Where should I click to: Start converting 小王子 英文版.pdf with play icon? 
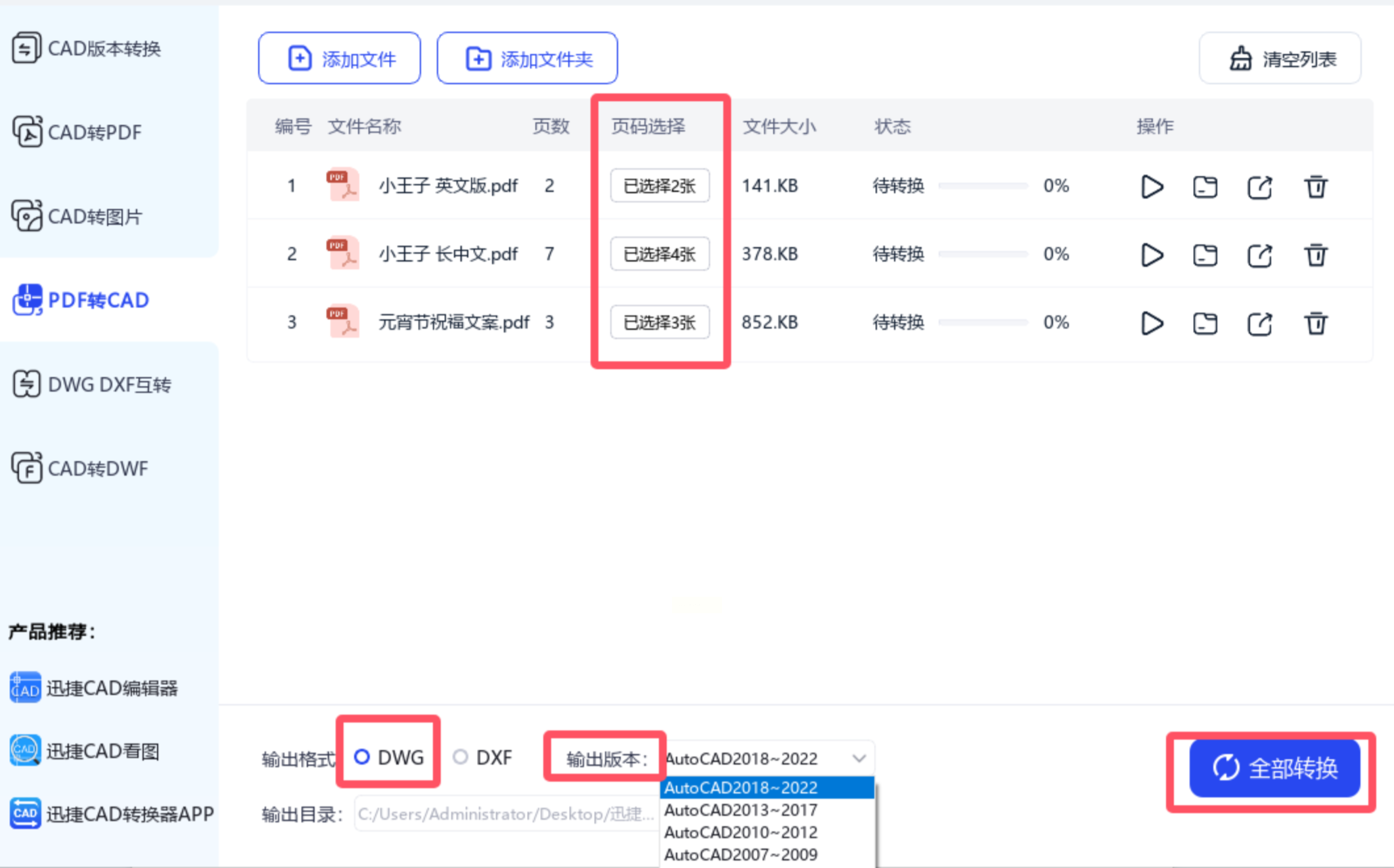1152,186
